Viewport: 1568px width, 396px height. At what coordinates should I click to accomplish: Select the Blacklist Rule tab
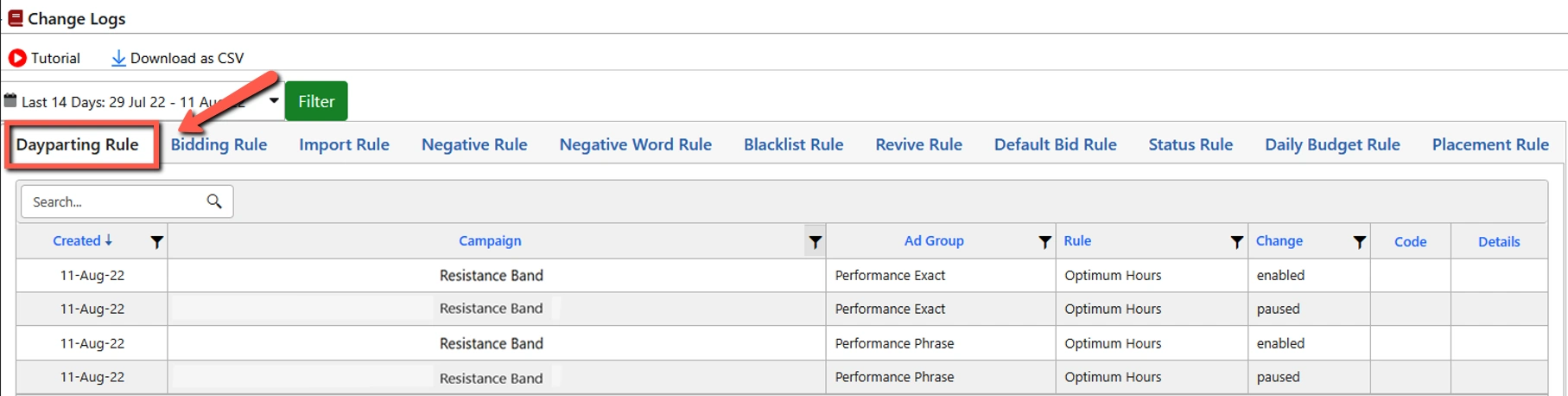coord(793,144)
